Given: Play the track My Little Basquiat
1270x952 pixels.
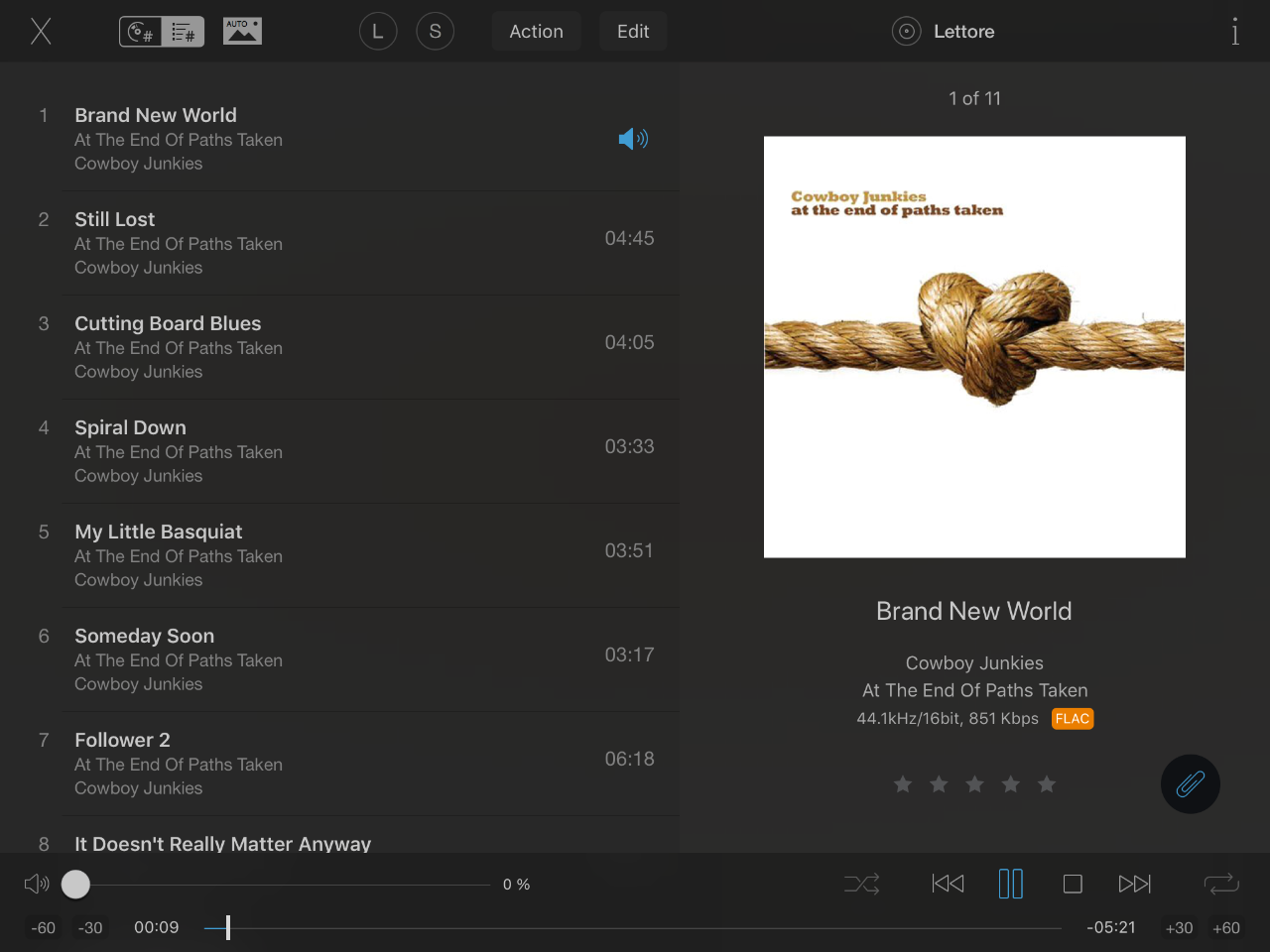Looking at the screenshot, I should click(x=340, y=555).
